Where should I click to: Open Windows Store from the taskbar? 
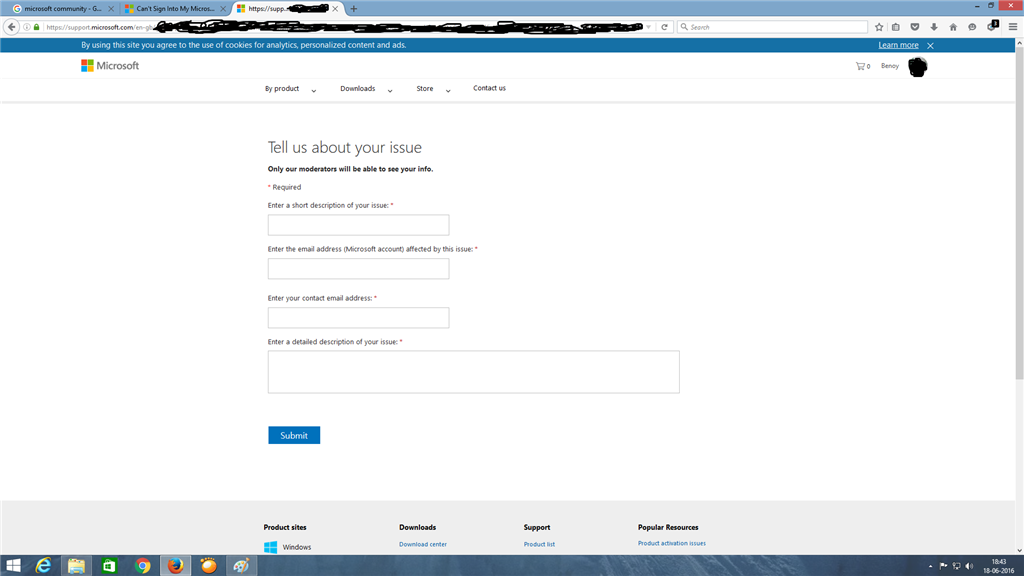(109, 566)
